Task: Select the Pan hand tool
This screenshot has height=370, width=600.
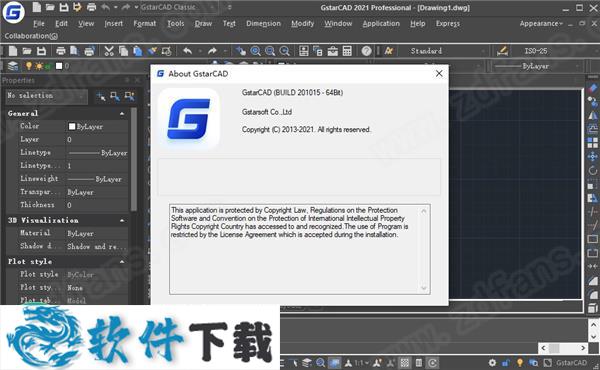Action: [x=241, y=51]
